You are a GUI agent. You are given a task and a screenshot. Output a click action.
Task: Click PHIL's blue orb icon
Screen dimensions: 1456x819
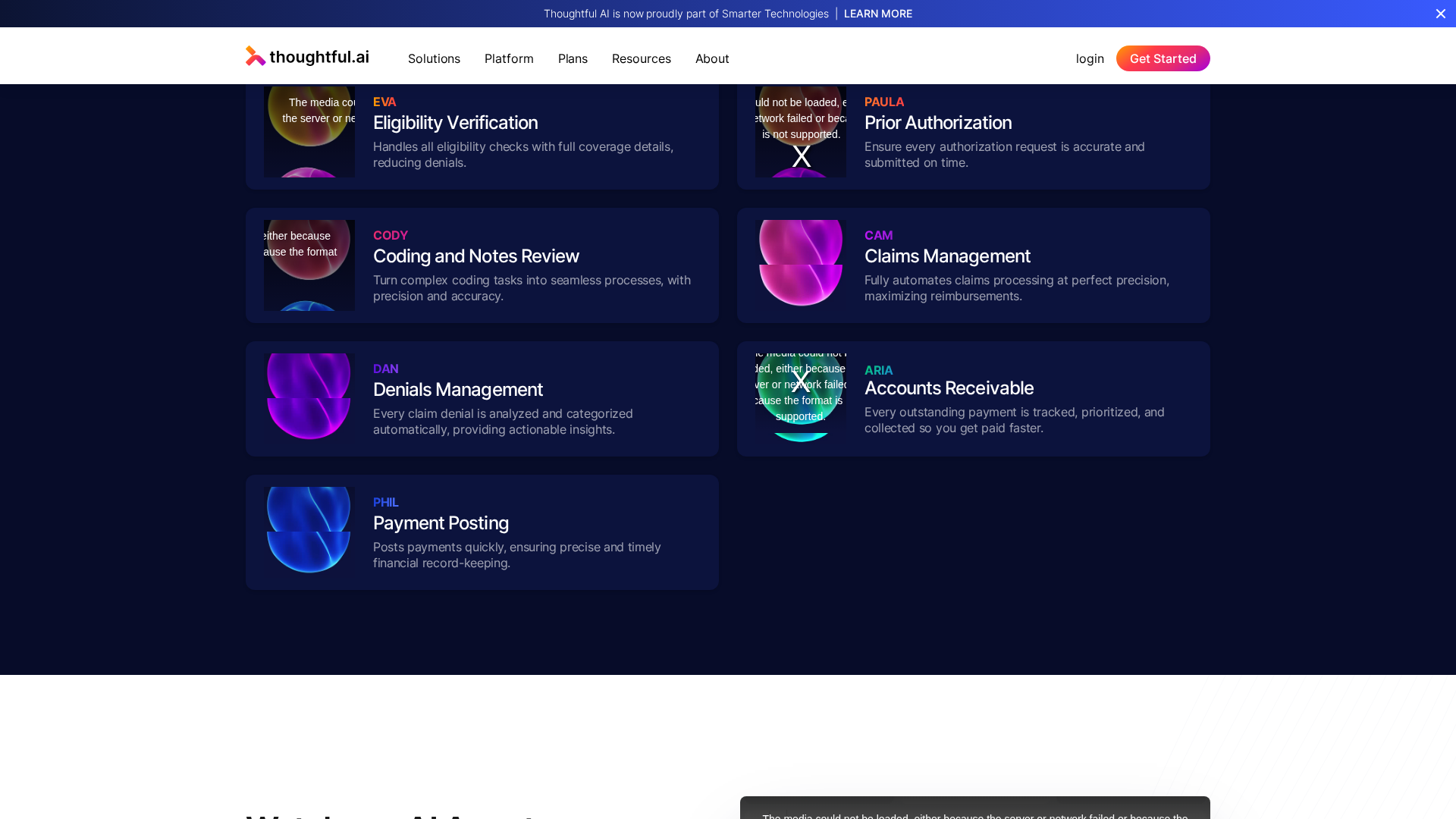tap(309, 532)
